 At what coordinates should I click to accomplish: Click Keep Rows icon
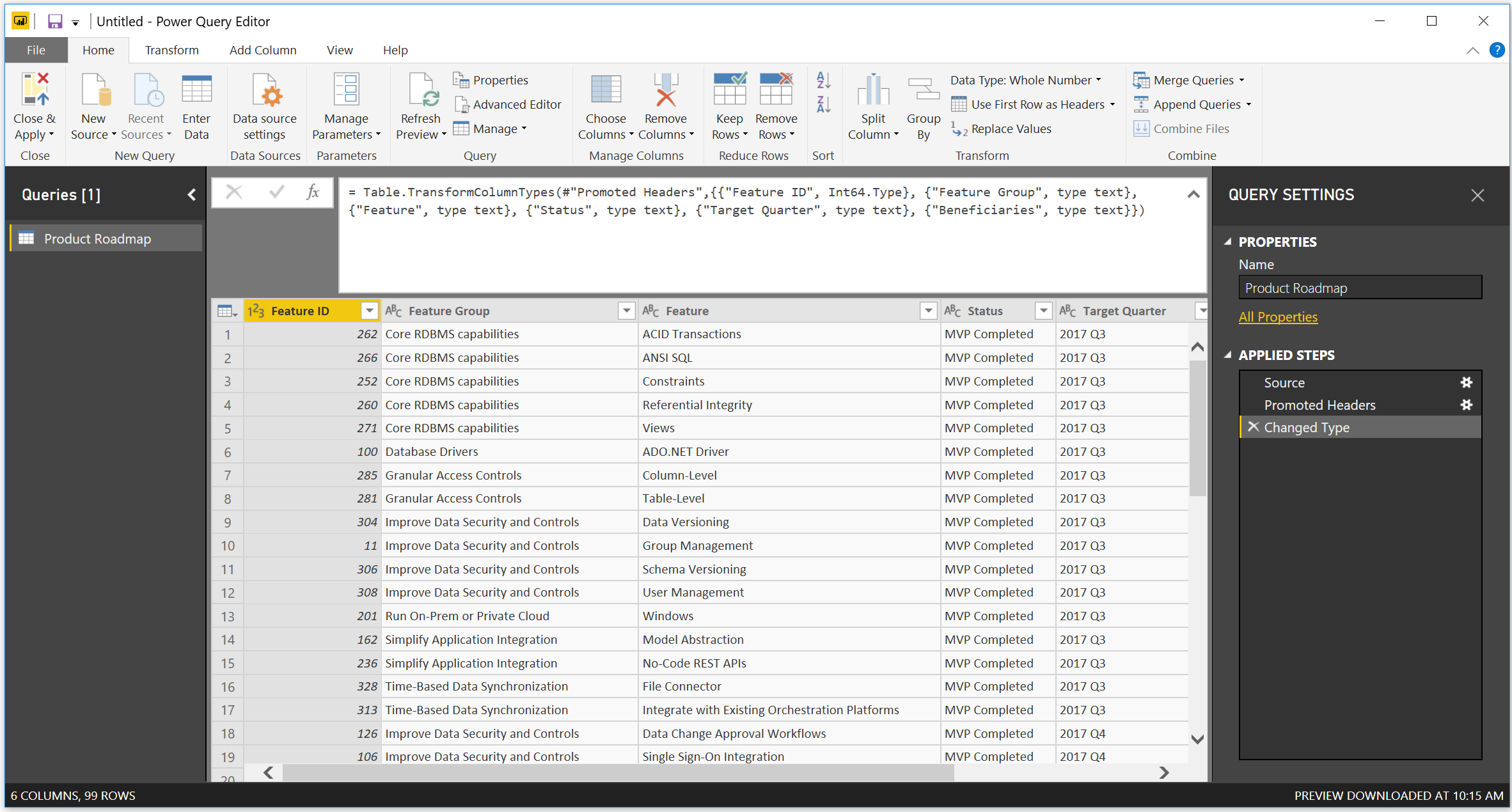pyautogui.click(x=730, y=90)
